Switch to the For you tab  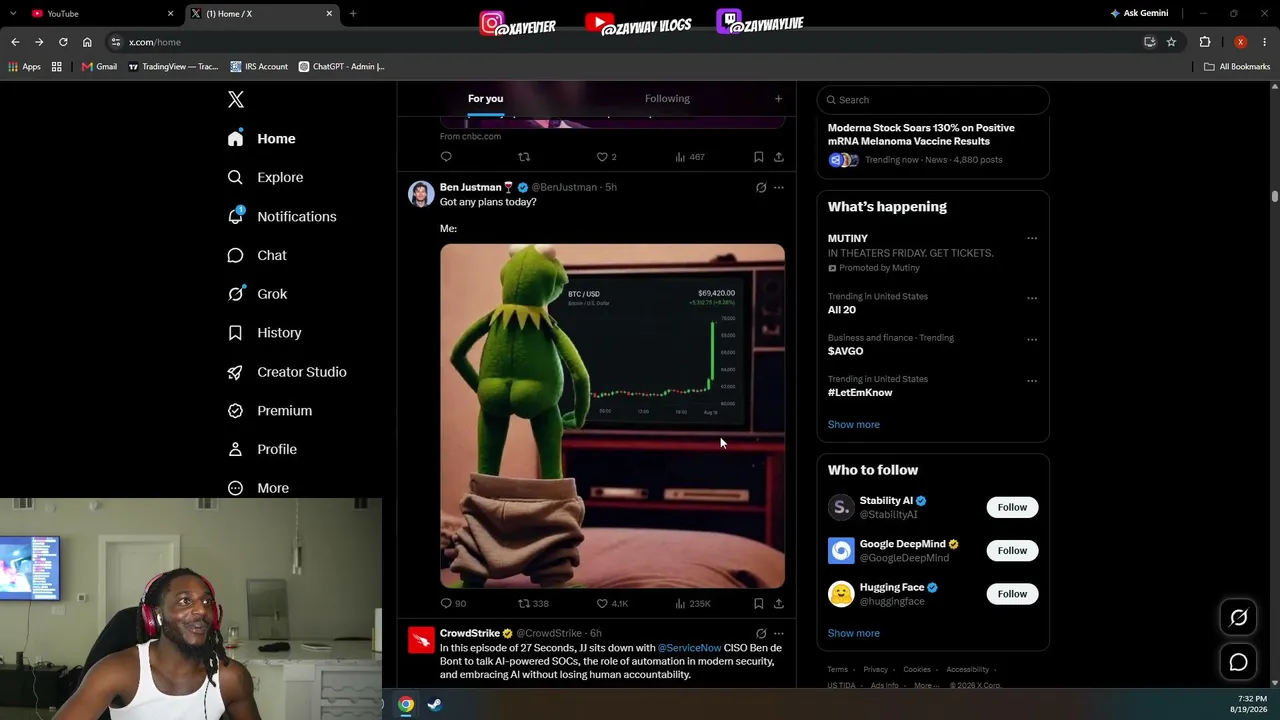(486, 98)
